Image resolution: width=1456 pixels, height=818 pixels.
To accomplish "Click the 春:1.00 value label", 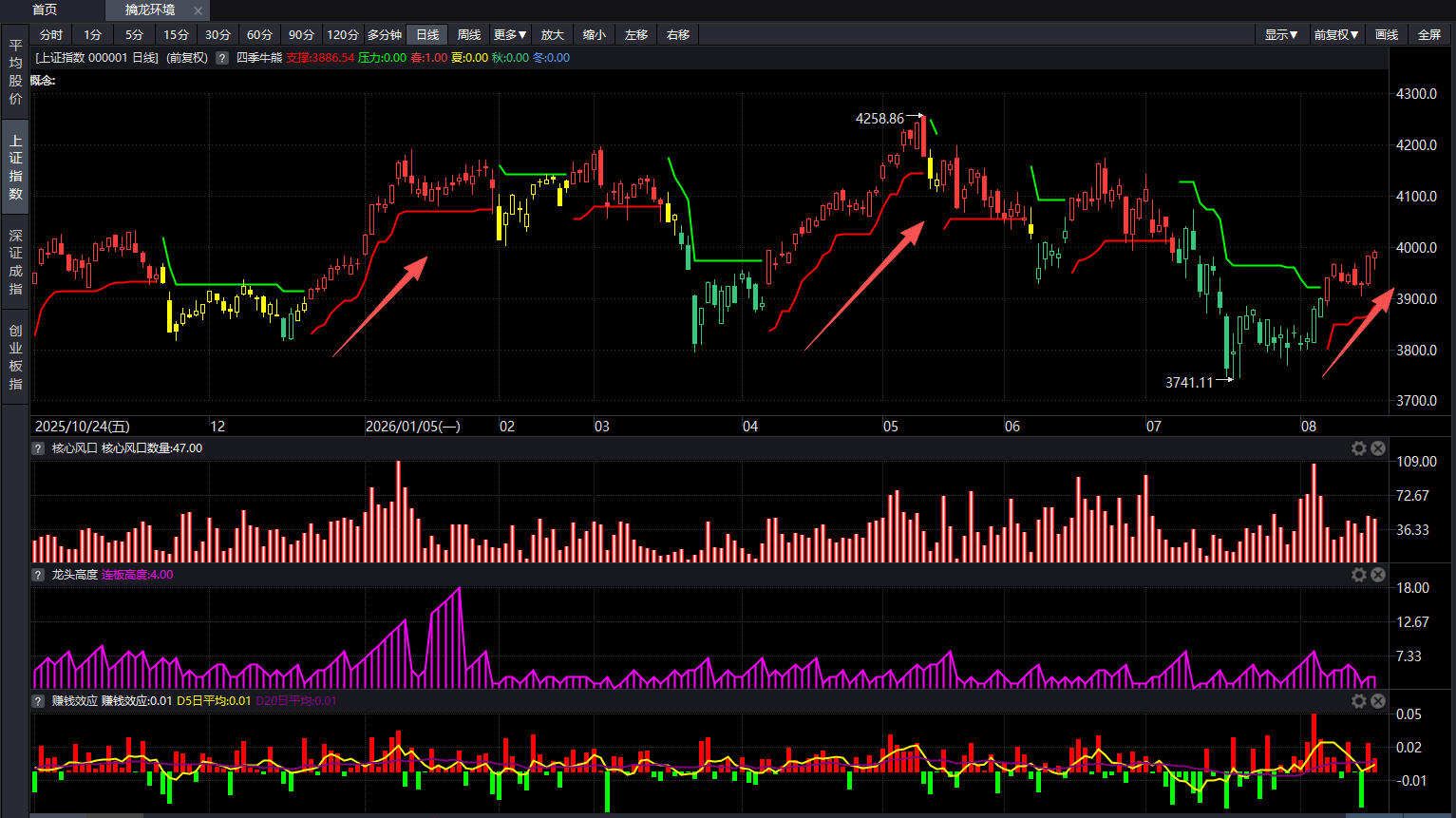I will click(x=428, y=58).
